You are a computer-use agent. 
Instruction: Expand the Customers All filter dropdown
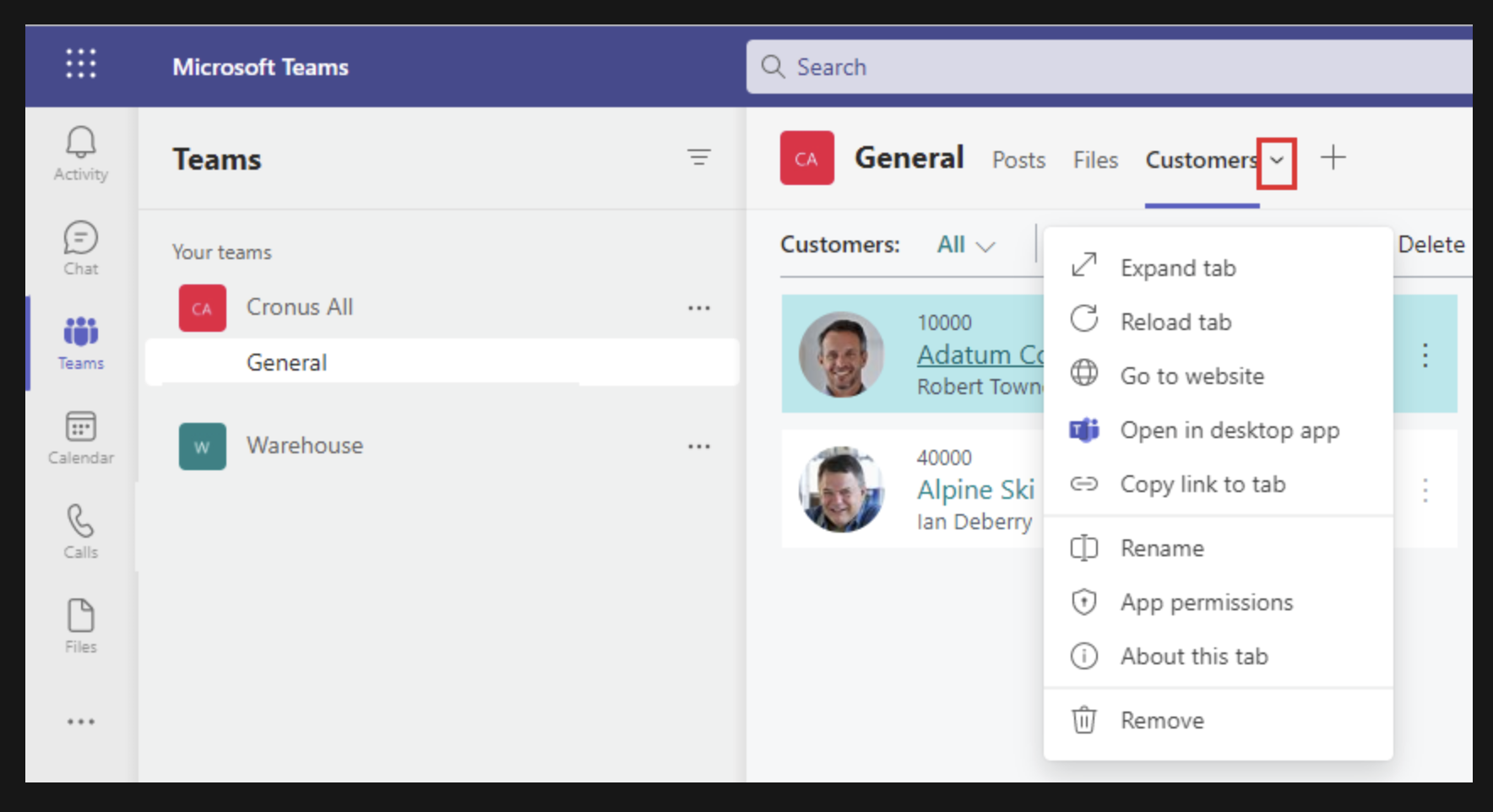(x=966, y=245)
